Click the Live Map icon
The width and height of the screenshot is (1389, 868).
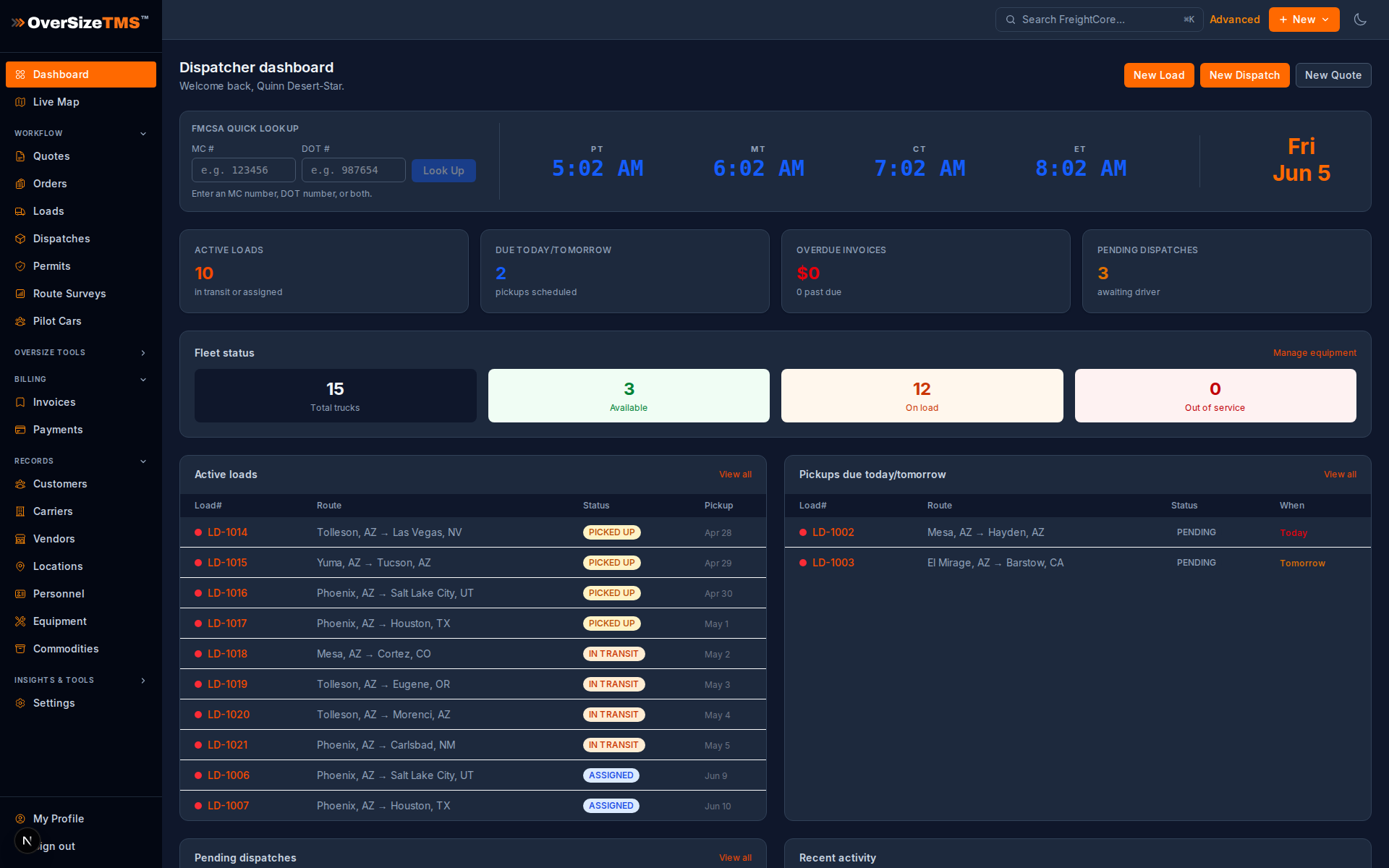[x=20, y=102]
